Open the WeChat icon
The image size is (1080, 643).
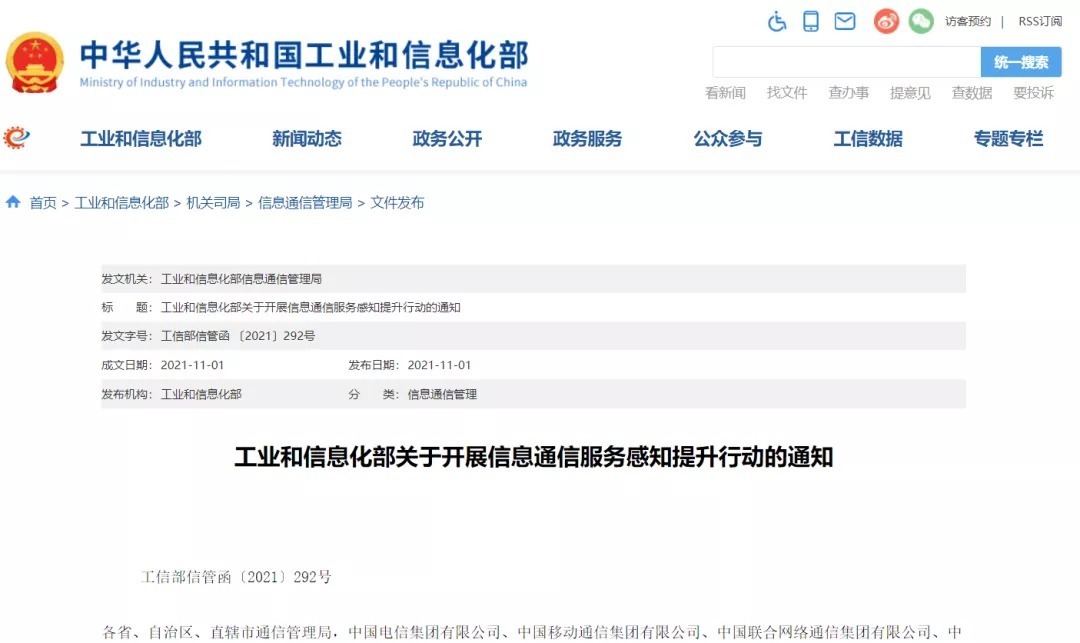click(x=921, y=21)
